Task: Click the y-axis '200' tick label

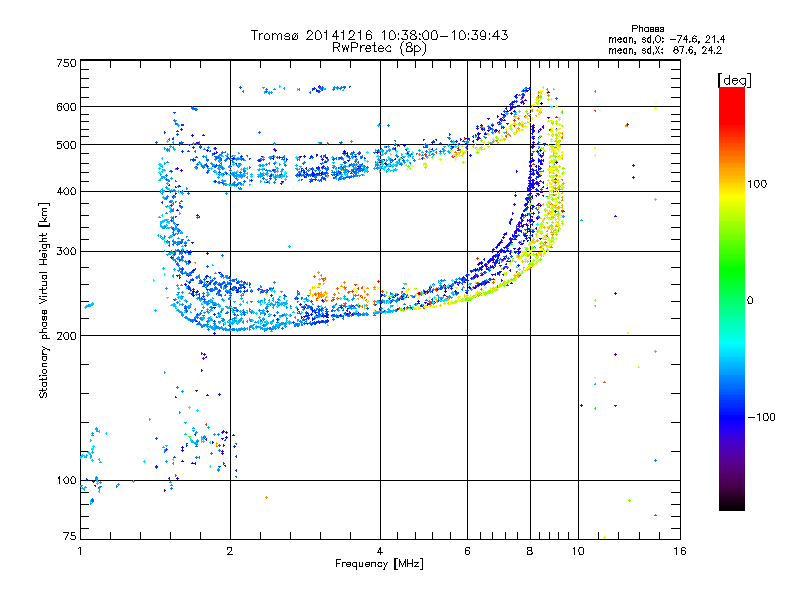Action: (x=66, y=336)
